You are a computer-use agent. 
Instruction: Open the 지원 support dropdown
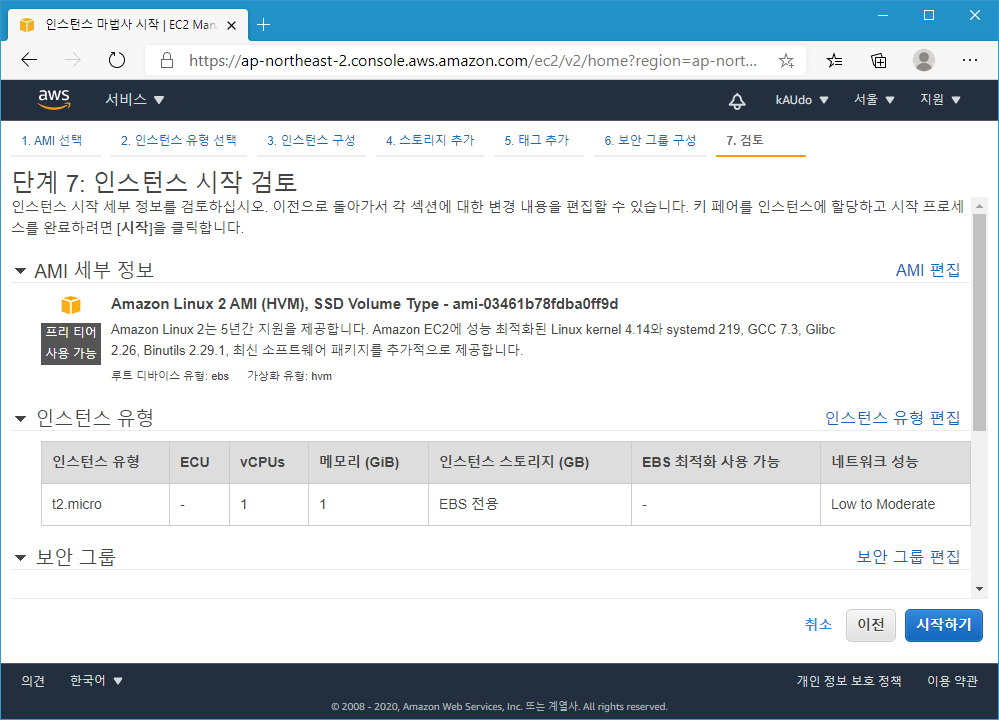940,99
